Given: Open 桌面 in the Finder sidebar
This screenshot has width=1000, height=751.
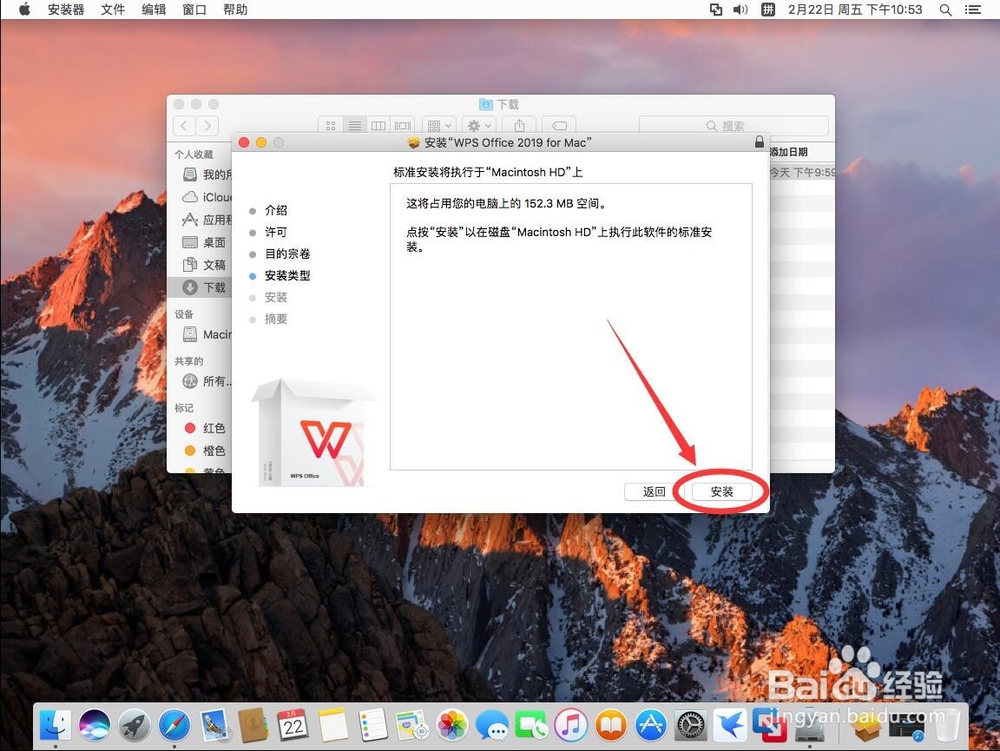Looking at the screenshot, I should (204, 242).
